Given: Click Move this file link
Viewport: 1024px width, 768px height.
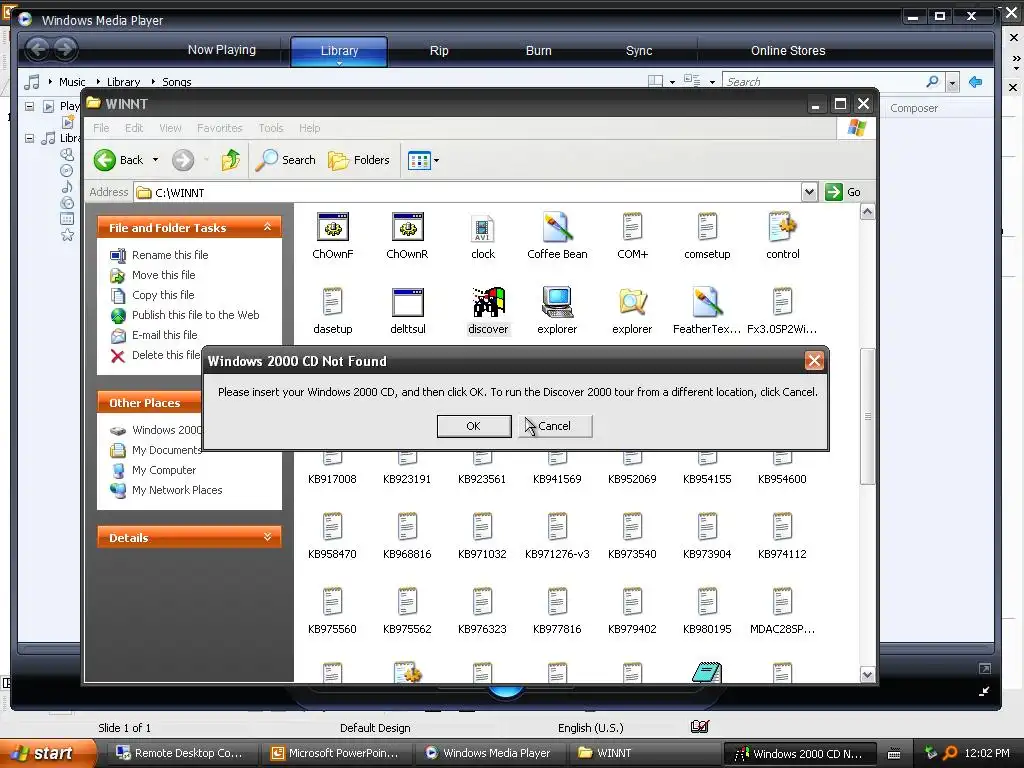Looking at the screenshot, I should (x=163, y=275).
